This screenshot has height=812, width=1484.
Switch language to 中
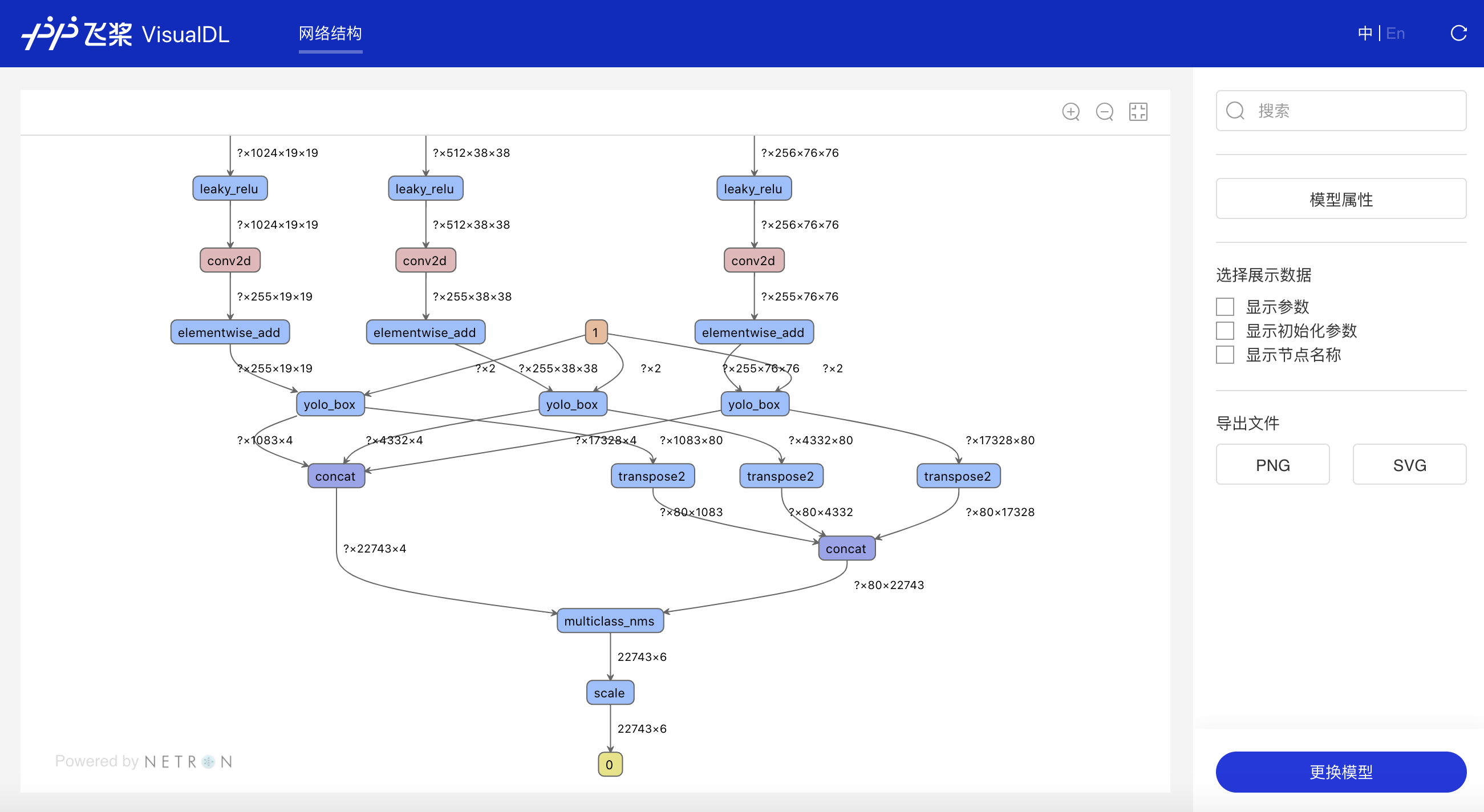click(x=1364, y=34)
